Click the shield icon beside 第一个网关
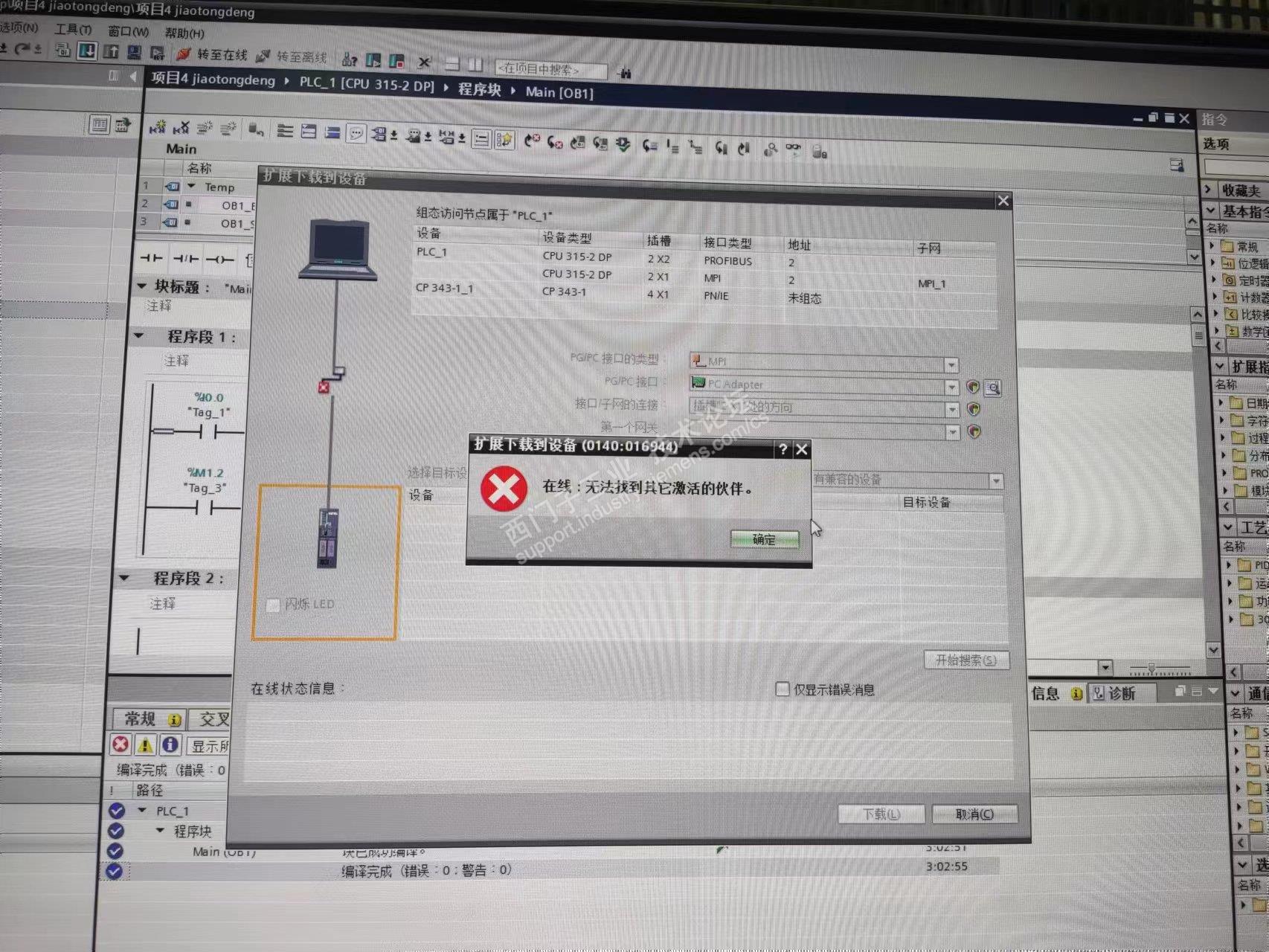This screenshot has width=1269, height=952. click(x=974, y=431)
